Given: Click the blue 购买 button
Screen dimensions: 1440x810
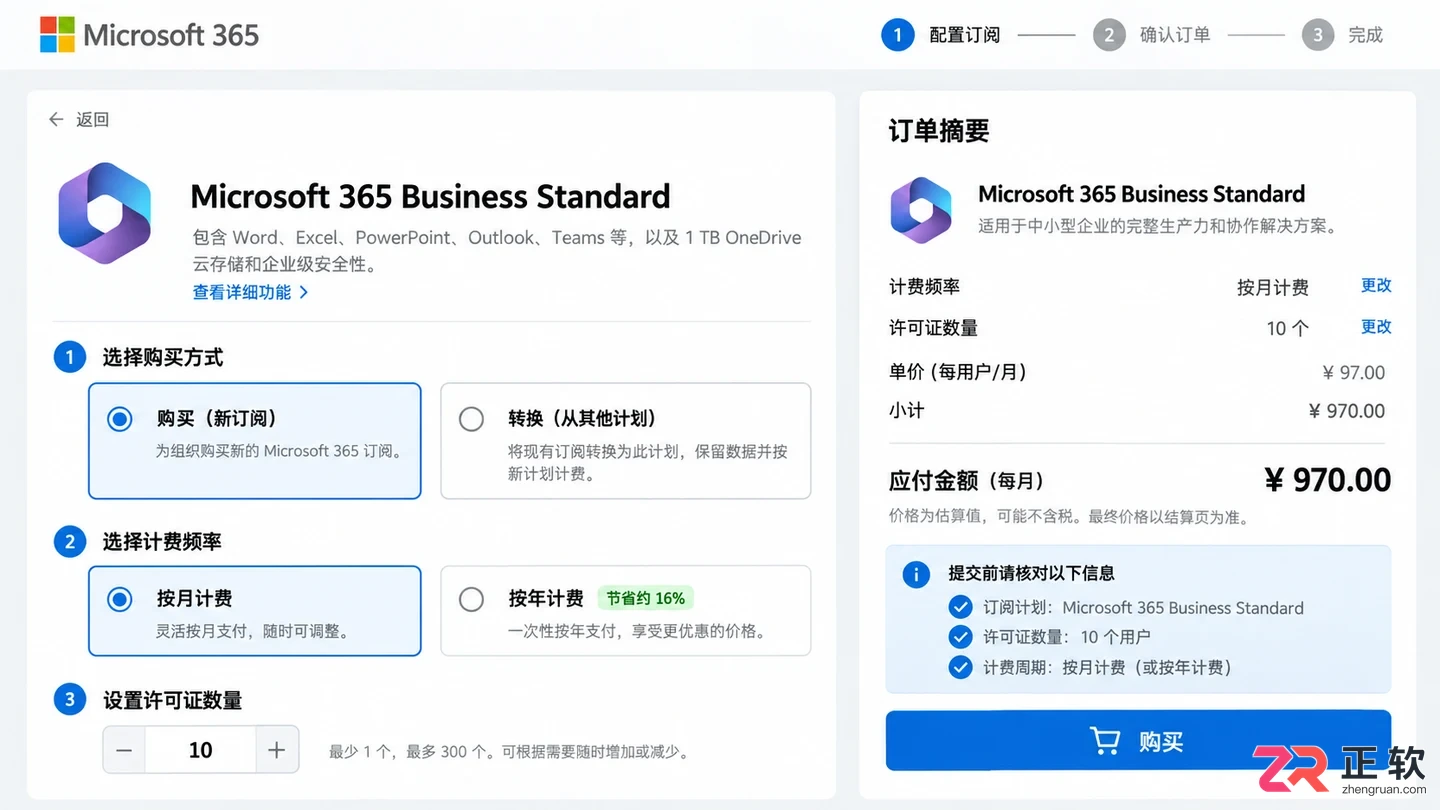Looking at the screenshot, I should tap(1138, 741).
